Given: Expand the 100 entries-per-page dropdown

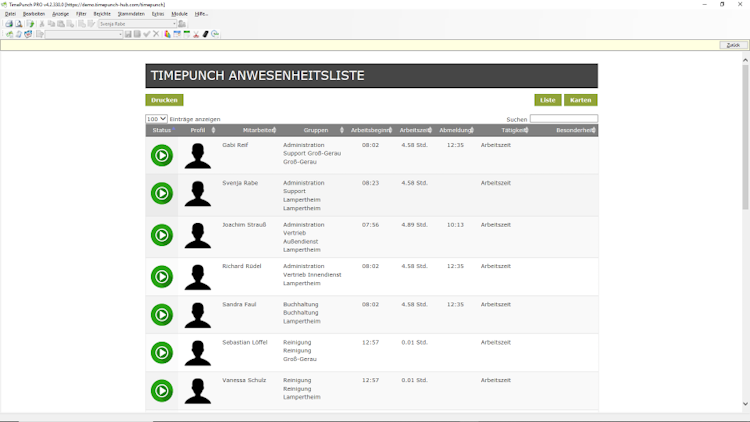Looking at the screenshot, I should click(x=156, y=119).
